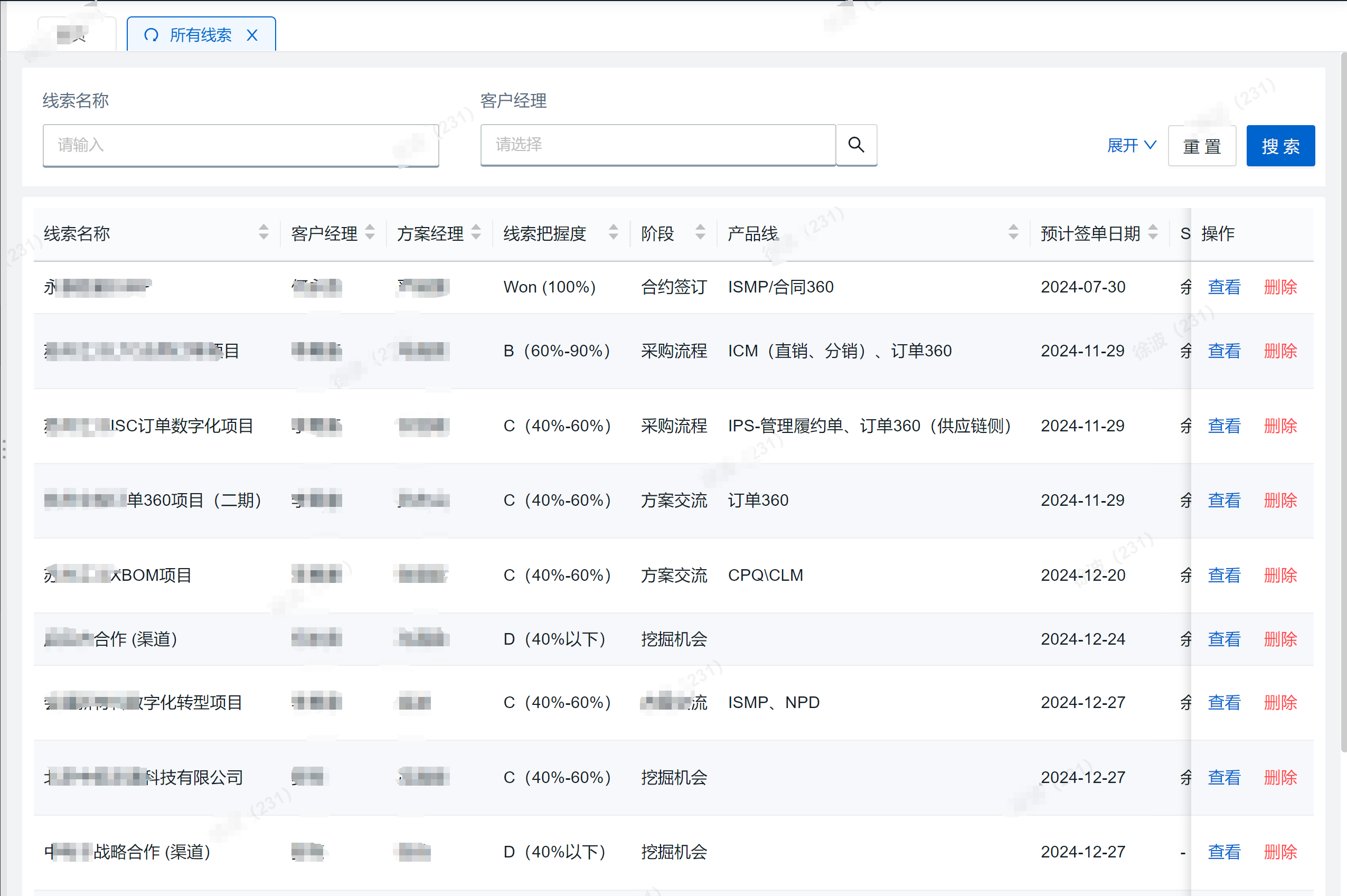
Task: Click the B（60%-90%）cell
Action: [x=557, y=351]
